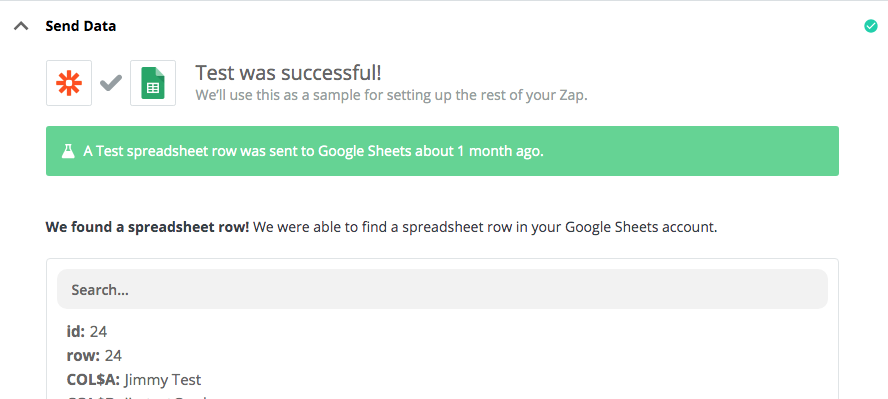Viewport: 888px width, 399px height.
Task: Click the sample setup subtitle text
Action: (x=391, y=95)
